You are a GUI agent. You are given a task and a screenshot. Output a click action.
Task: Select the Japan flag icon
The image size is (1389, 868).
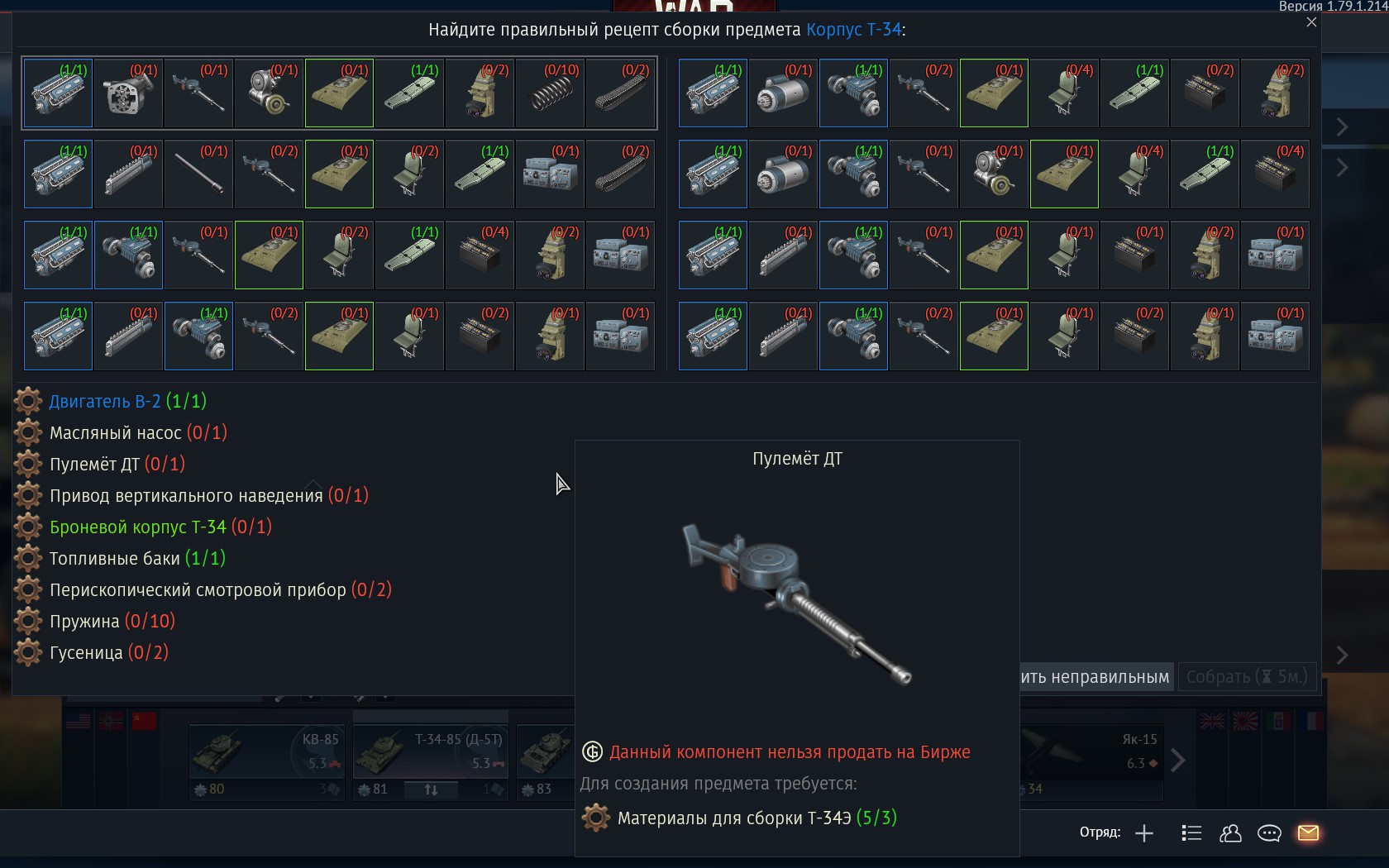point(1245,722)
